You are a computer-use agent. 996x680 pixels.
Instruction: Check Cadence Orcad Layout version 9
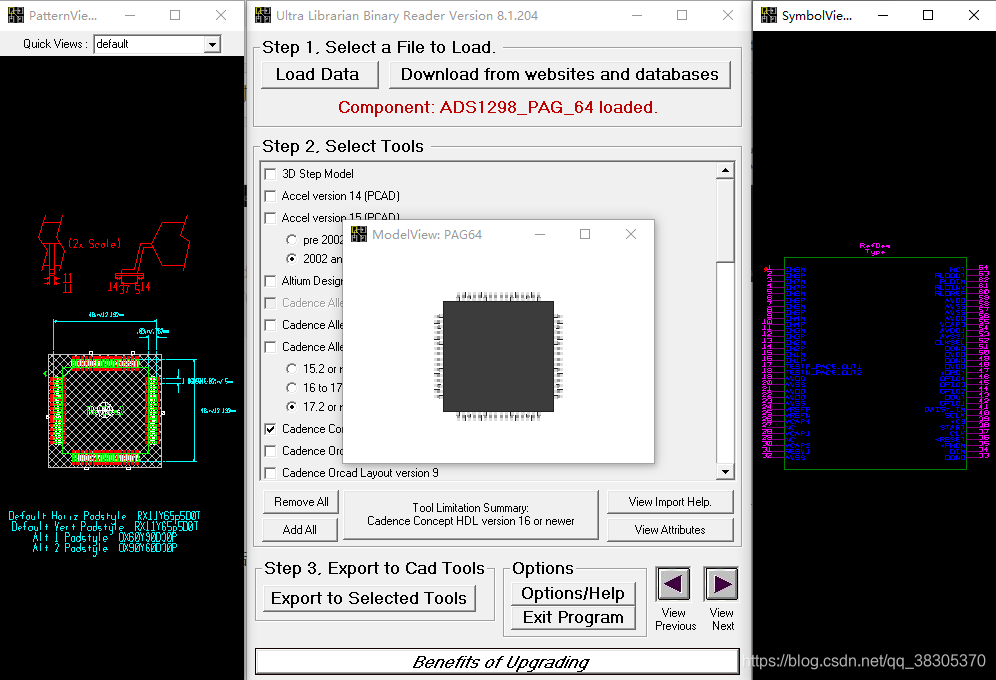click(x=270, y=473)
